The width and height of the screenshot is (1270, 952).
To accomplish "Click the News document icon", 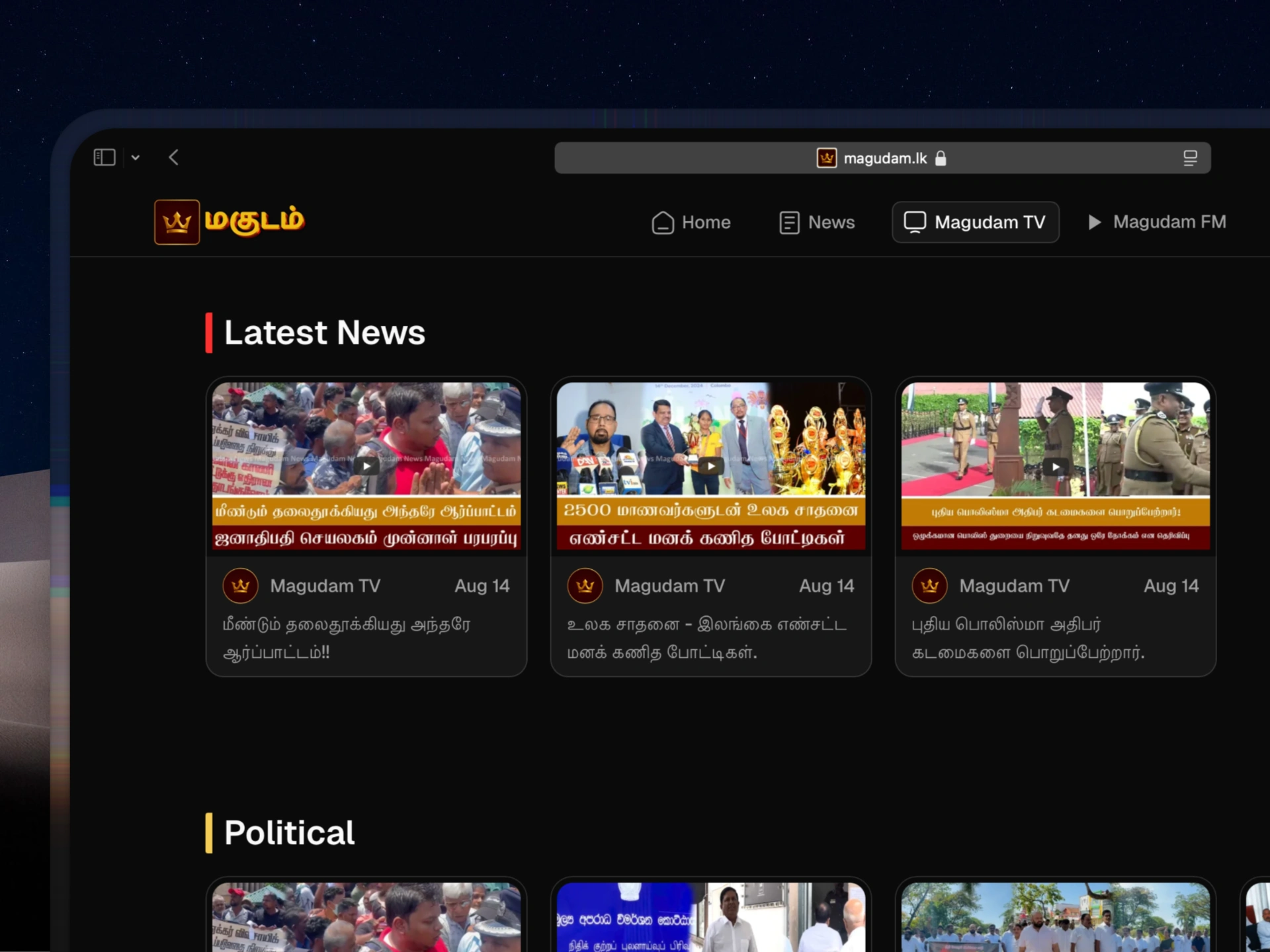I will coord(789,223).
